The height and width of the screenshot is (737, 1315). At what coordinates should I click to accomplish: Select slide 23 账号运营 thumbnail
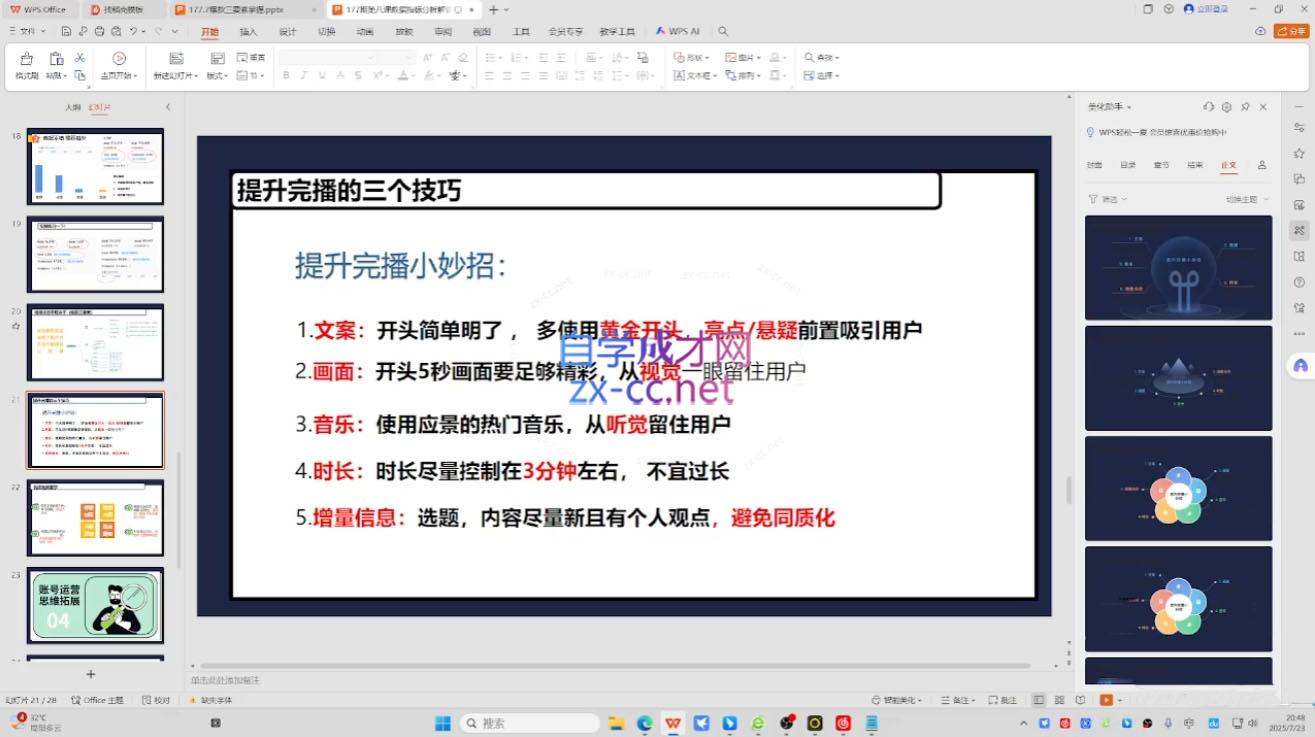point(95,606)
